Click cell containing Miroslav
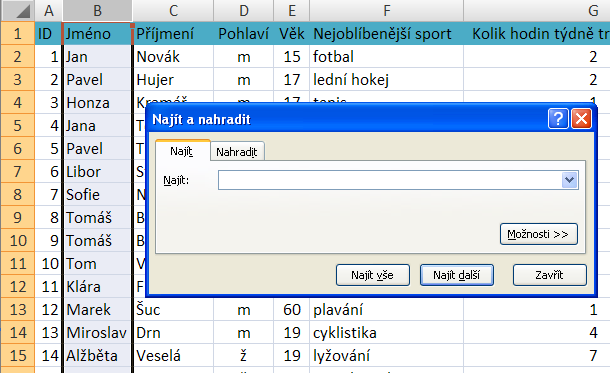Image resolution: width=610 pixels, height=373 pixels. (96, 333)
